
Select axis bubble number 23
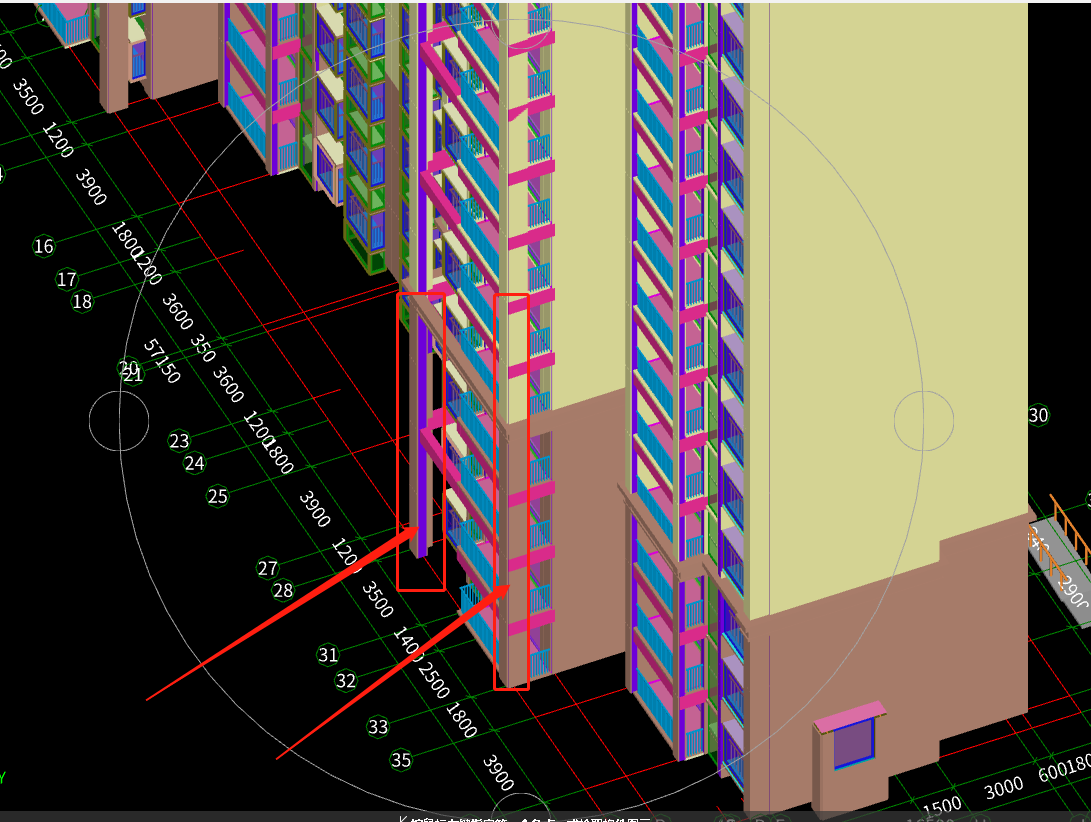pos(179,441)
